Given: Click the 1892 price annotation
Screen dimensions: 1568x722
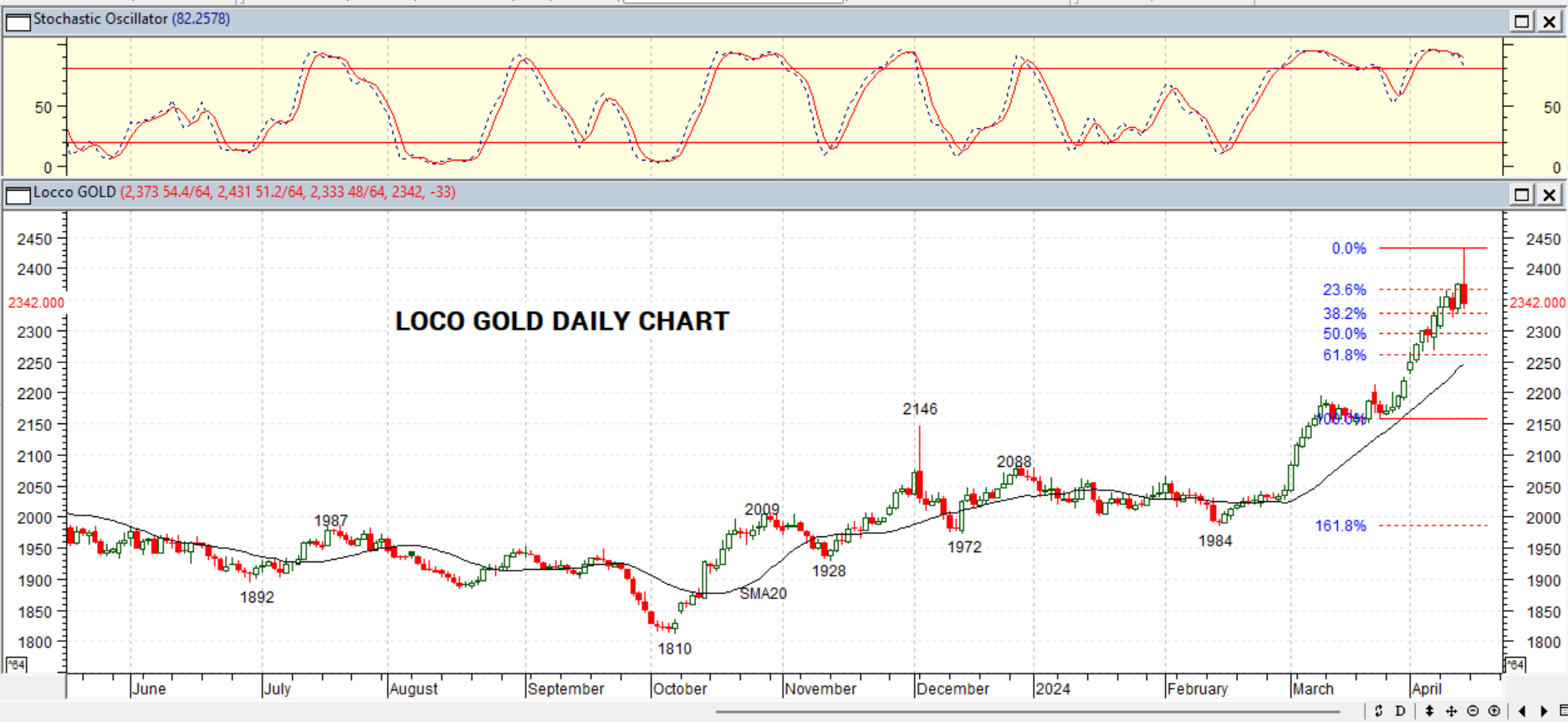Looking at the screenshot, I should click(257, 597).
